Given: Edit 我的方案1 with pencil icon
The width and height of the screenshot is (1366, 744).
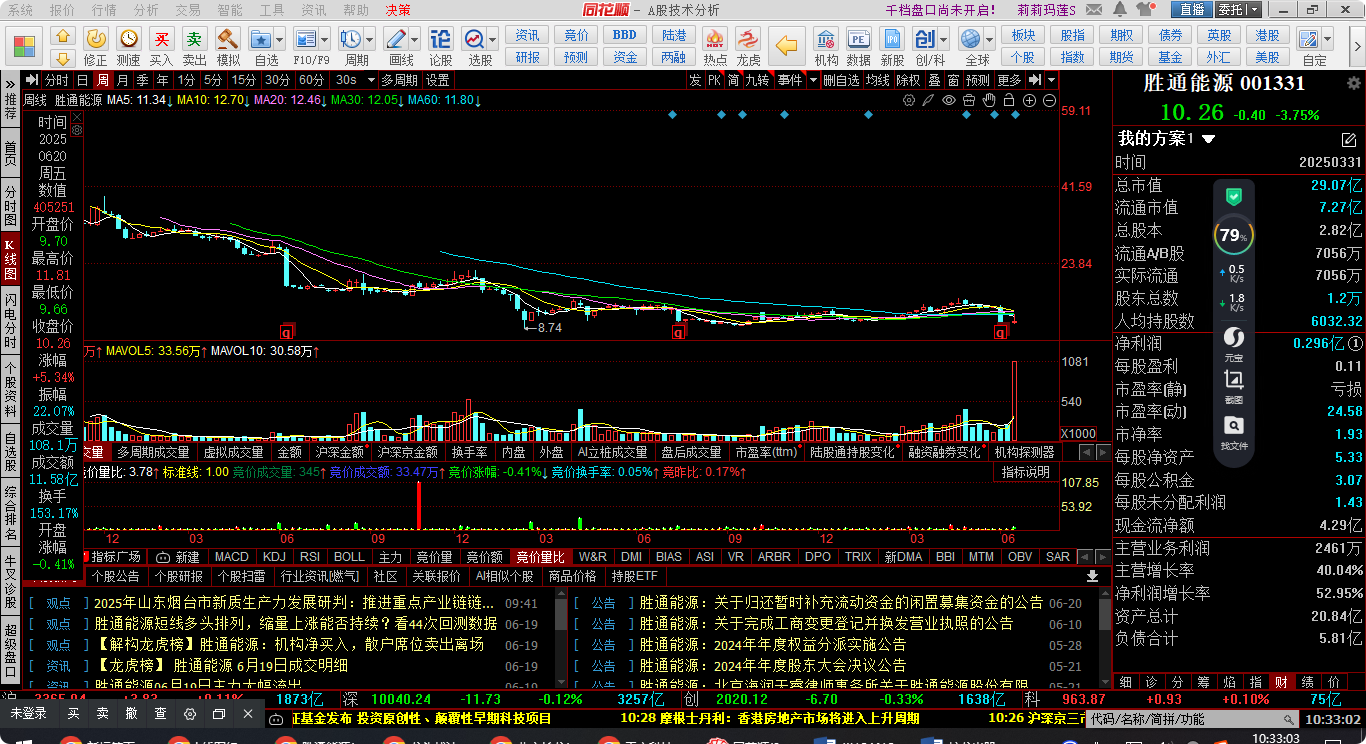Looking at the screenshot, I should point(1349,139).
